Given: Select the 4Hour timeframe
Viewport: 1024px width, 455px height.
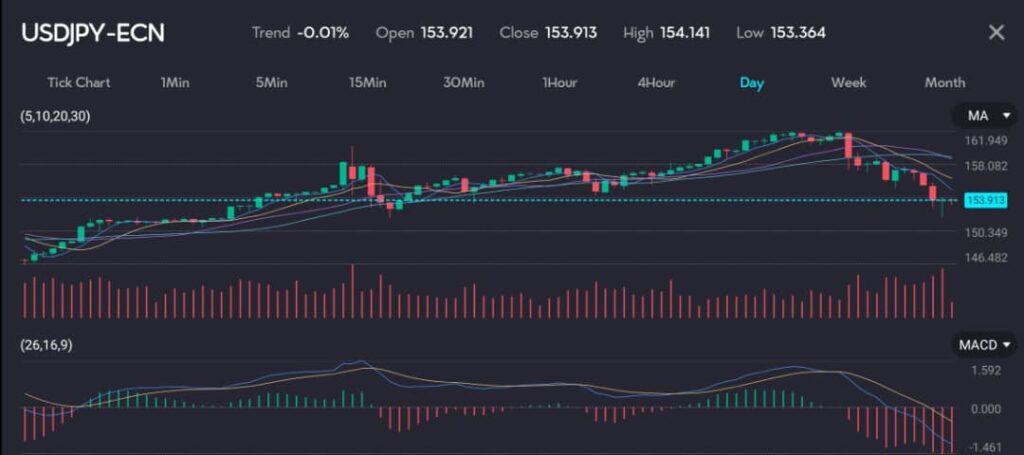Looking at the screenshot, I should pos(656,82).
